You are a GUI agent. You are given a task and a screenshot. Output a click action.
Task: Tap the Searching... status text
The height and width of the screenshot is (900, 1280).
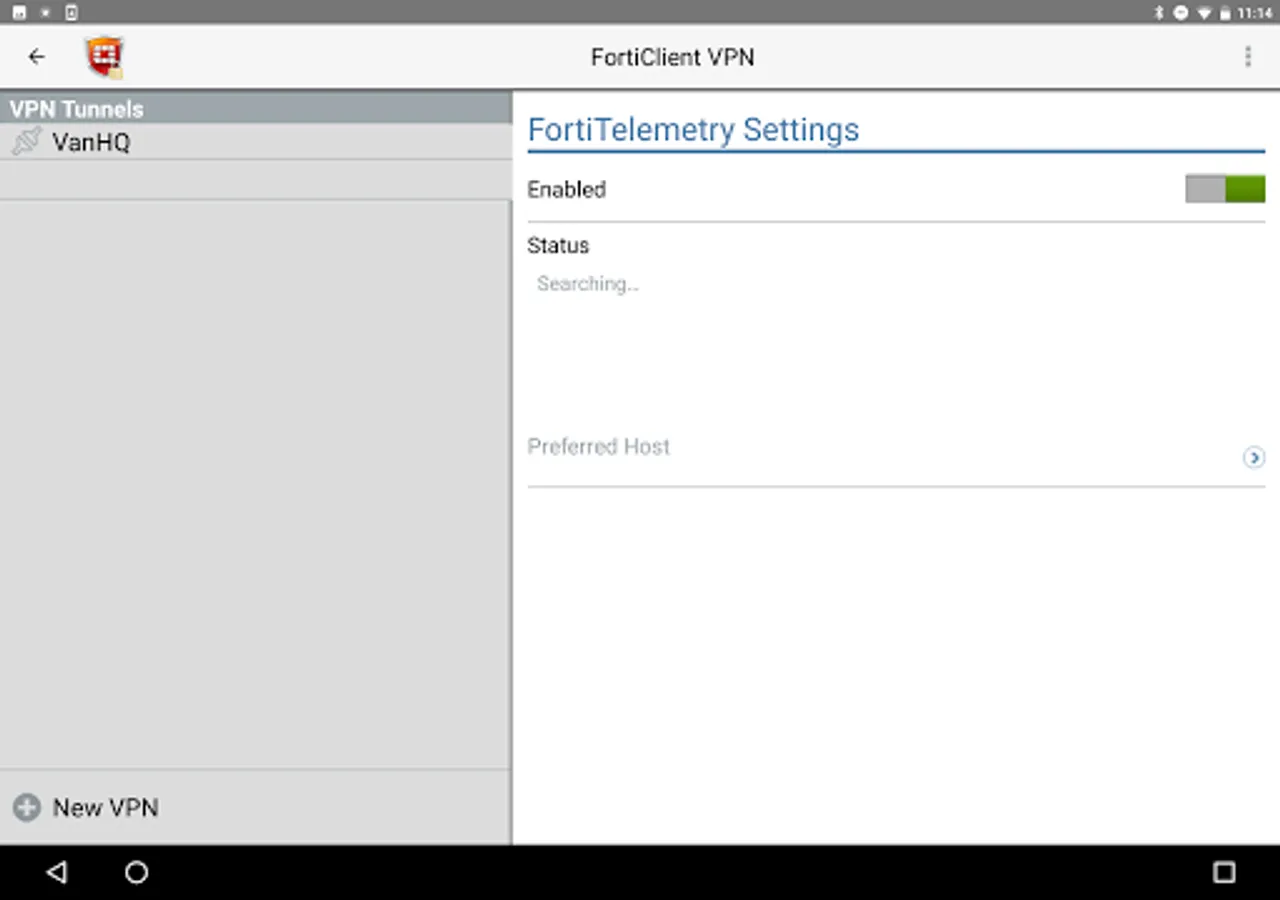click(587, 284)
